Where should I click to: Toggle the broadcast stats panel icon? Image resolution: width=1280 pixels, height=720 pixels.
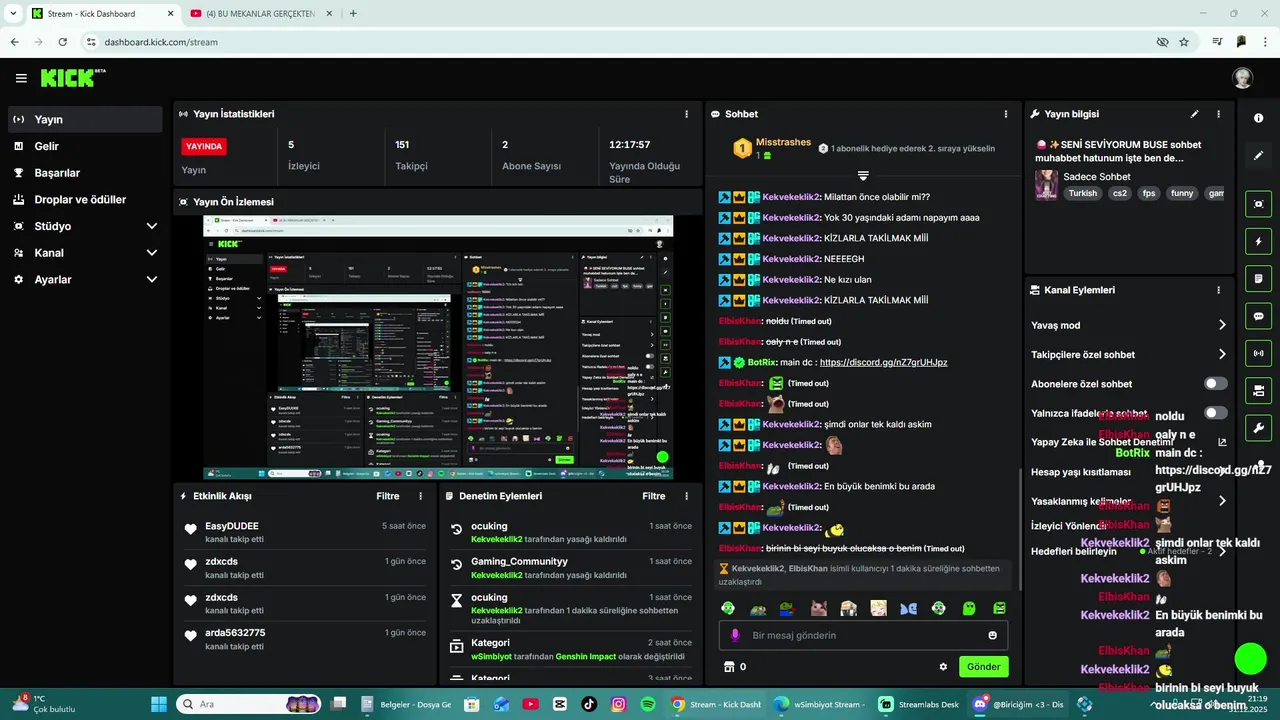coord(1258,353)
